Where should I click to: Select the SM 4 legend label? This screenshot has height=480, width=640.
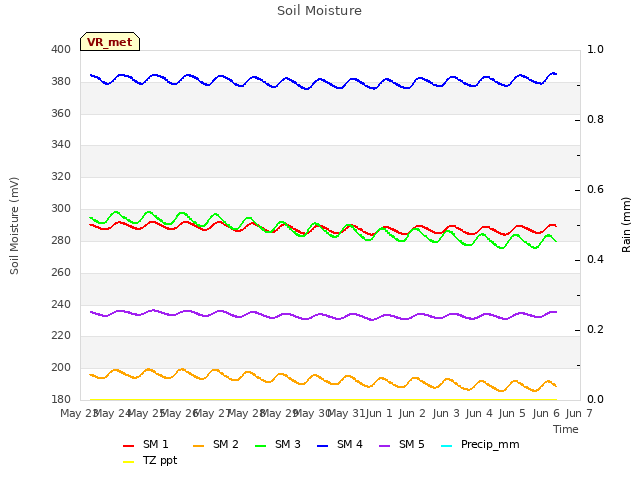click(350, 444)
